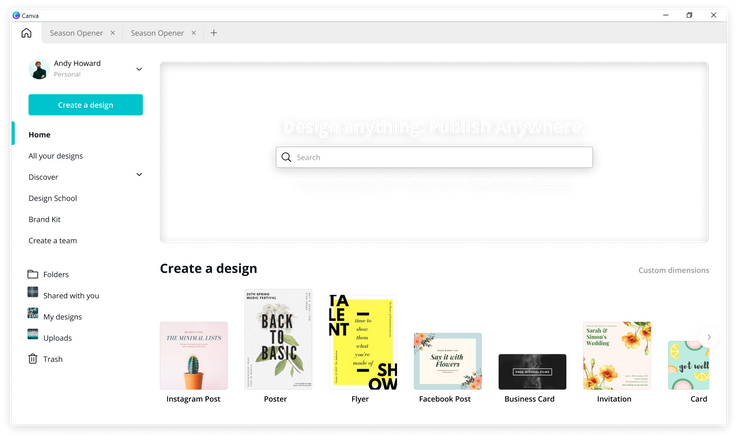Open Shared with you label

coord(71,295)
